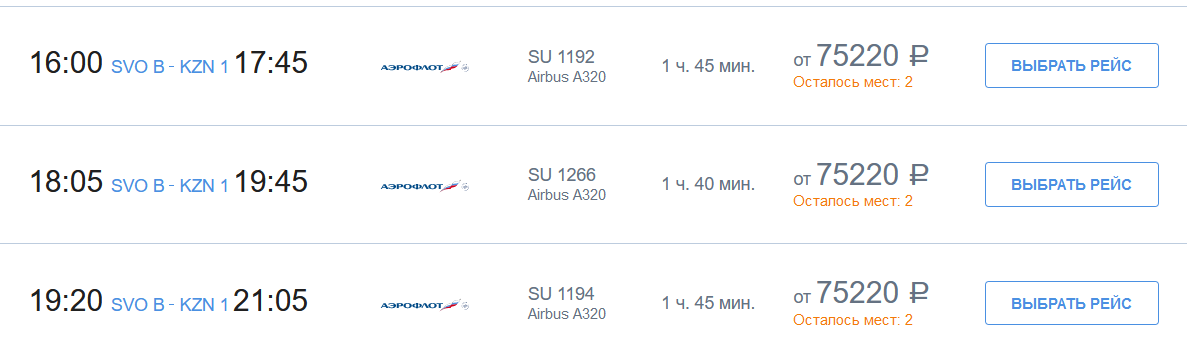Image resolution: width=1187 pixels, height=362 pixels.
Task: Click the Aeroflot logo on flight SU 1194
Action: click(425, 305)
